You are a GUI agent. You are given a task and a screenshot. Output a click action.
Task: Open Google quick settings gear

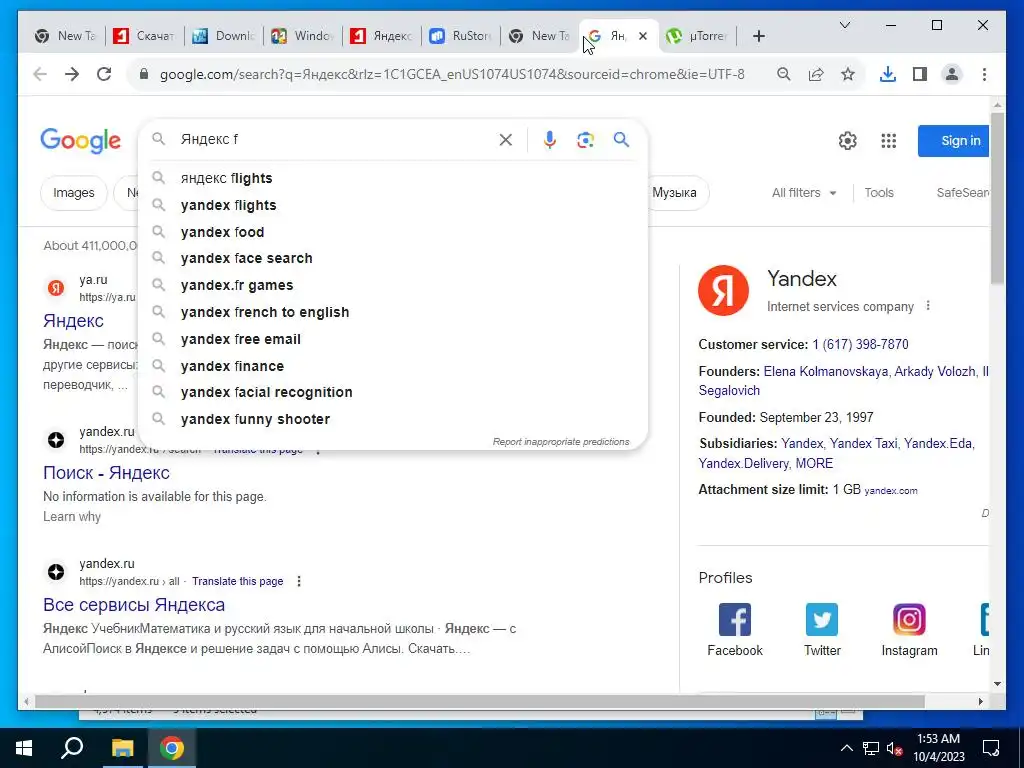(848, 140)
